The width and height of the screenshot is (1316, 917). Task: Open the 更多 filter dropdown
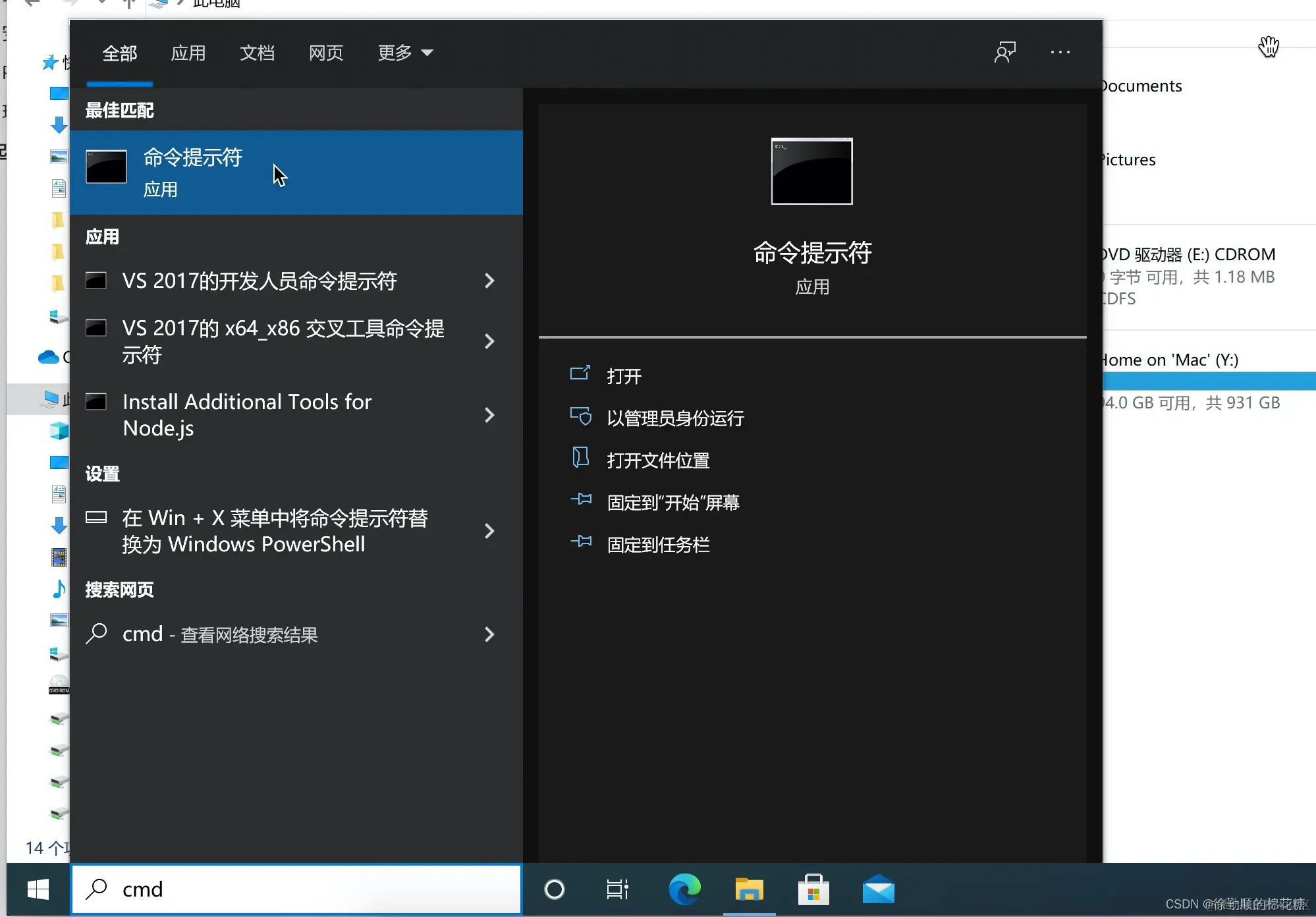point(404,53)
